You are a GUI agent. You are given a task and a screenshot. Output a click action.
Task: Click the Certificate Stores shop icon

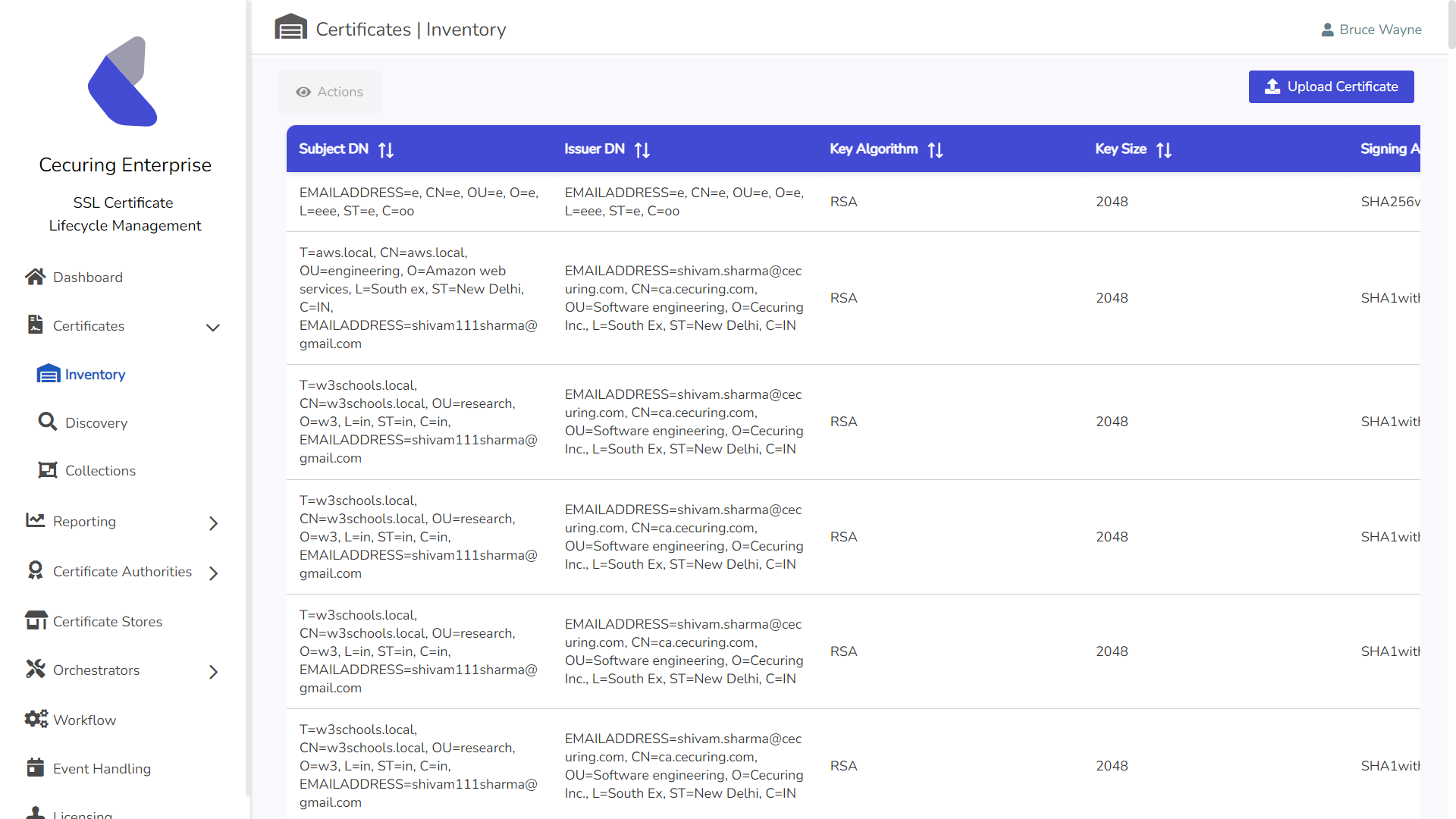point(36,621)
